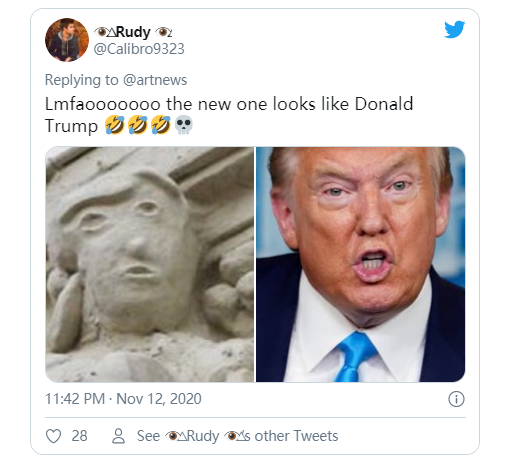The image size is (508, 461).
Task: Click the Rudy display name
Action: click(x=133, y=32)
